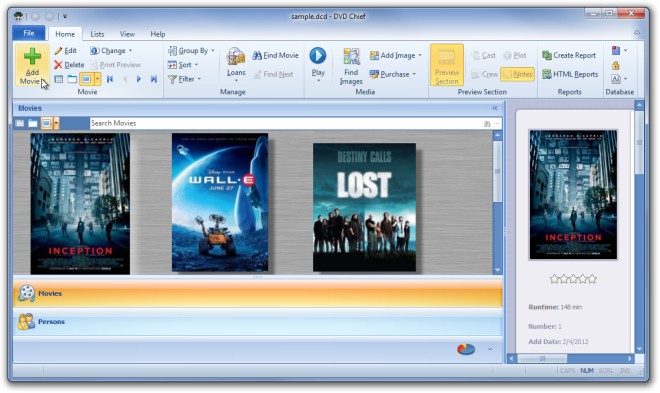Click the Find Movie binoculars icon
The image size is (660, 393).
[x=257, y=56]
